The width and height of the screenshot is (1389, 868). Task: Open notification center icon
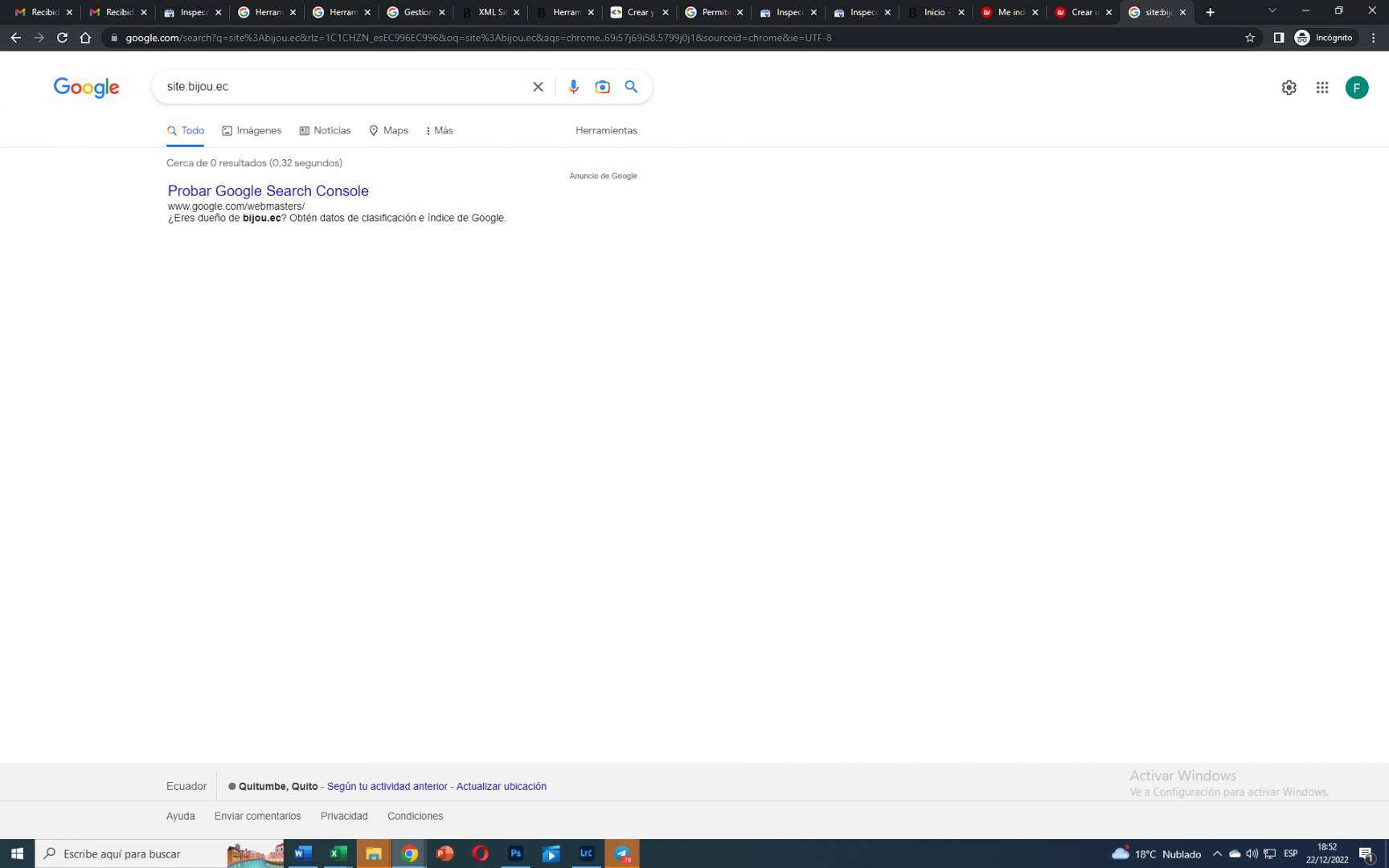(x=1366, y=854)
